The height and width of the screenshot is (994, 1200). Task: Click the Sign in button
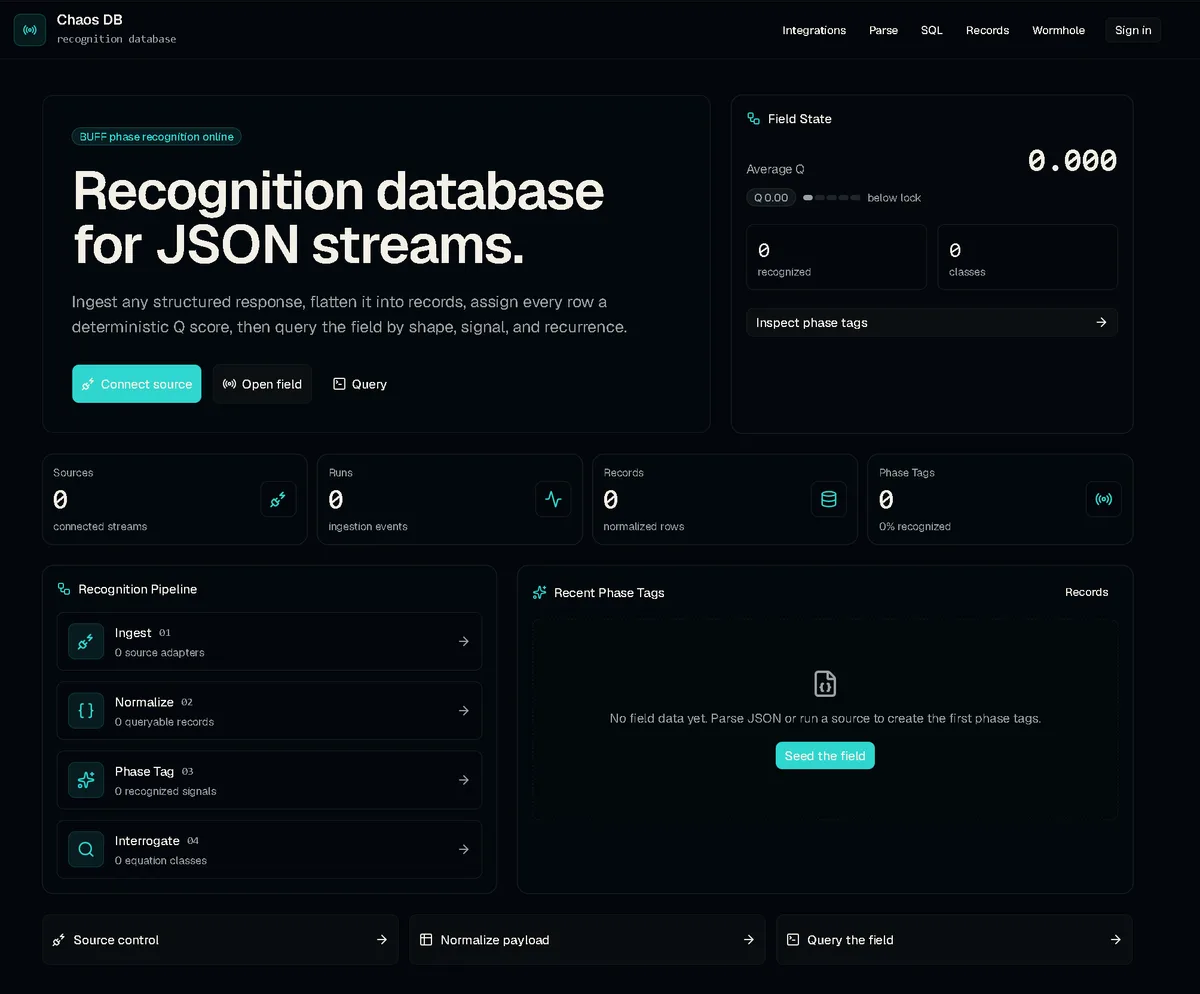coord(1133,30)
